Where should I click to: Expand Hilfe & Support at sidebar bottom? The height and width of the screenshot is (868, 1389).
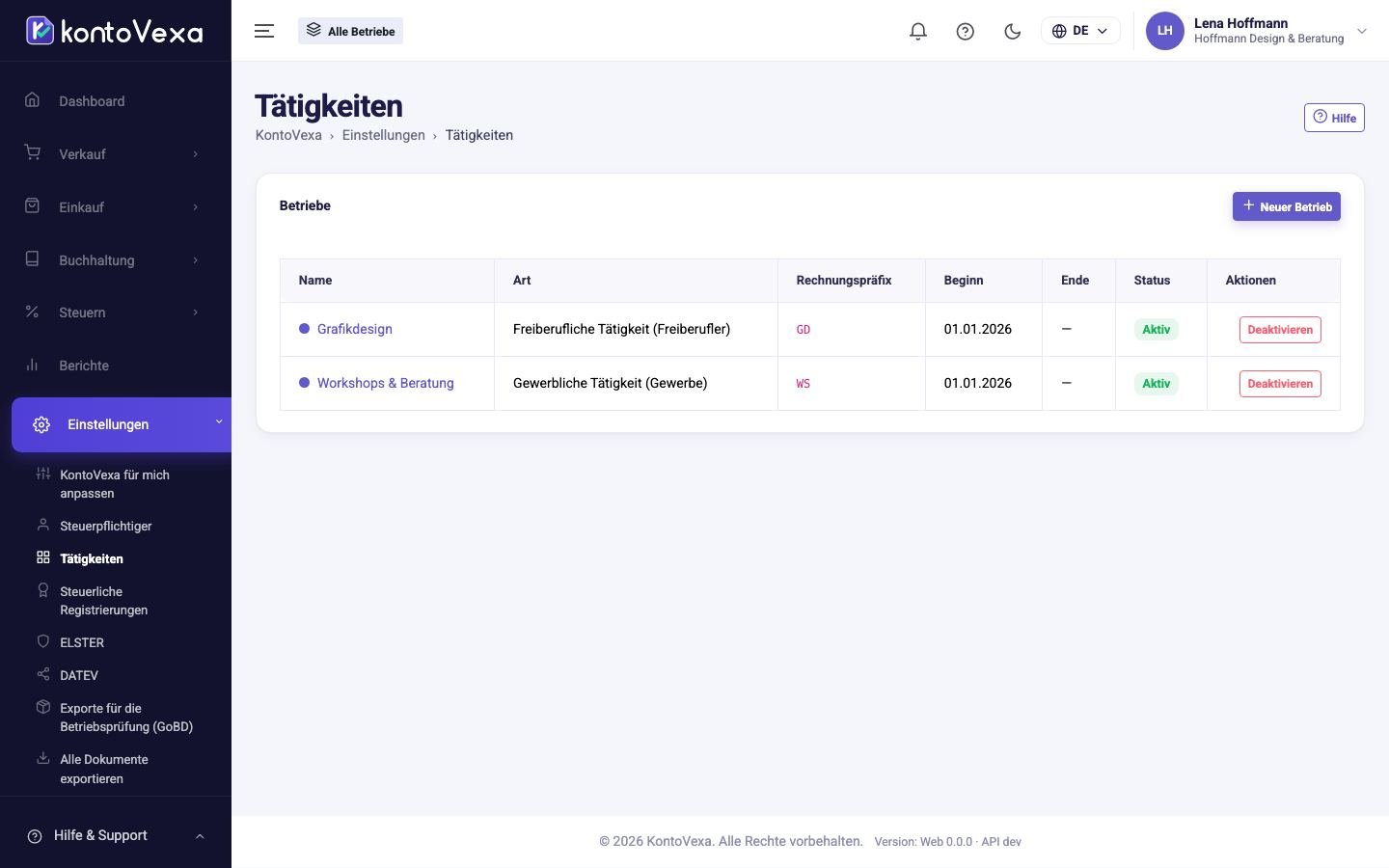[116, 835]
